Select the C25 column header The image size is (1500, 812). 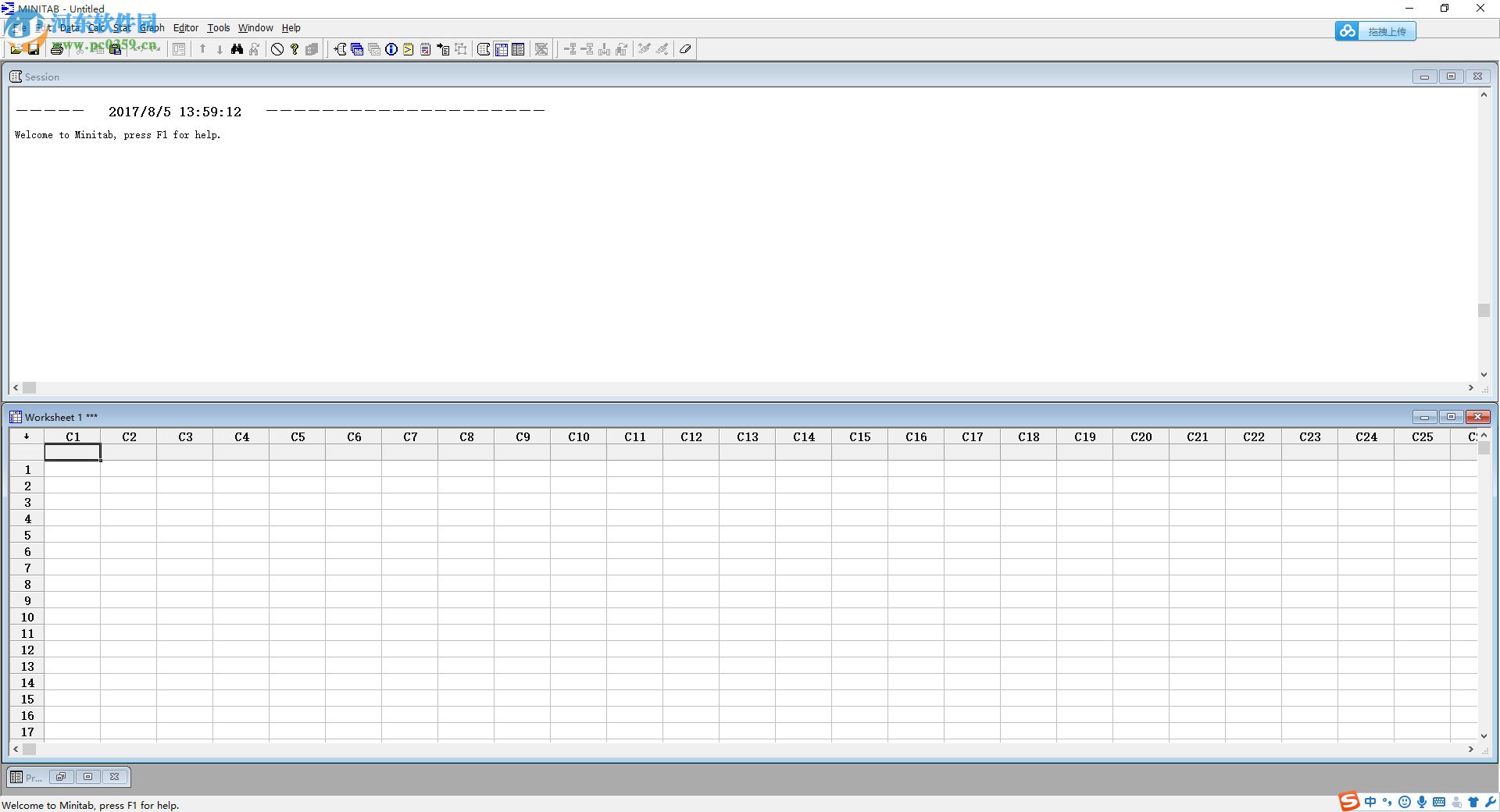click(1423, 436)
